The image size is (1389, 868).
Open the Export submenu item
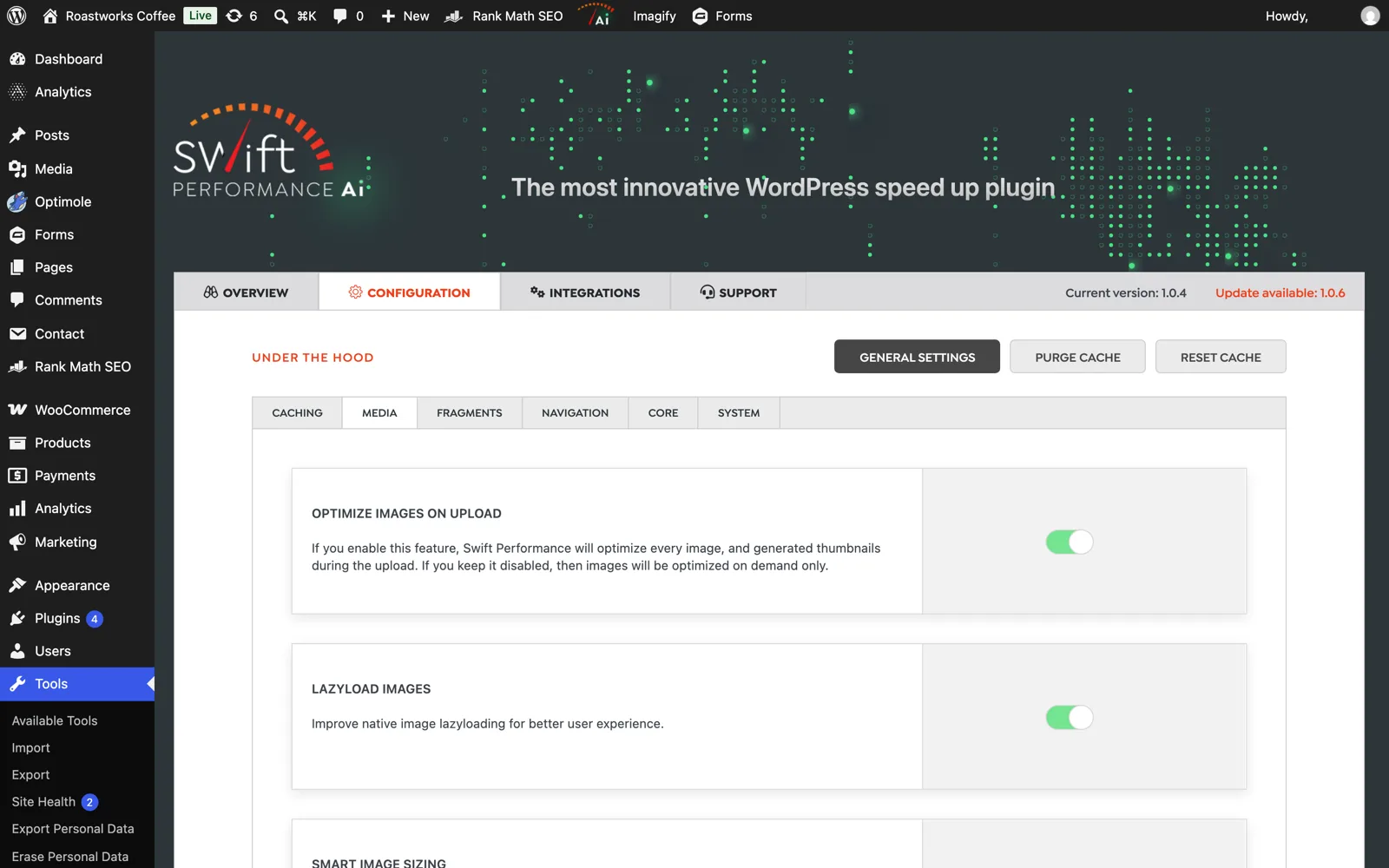click(x=30, y=774)
